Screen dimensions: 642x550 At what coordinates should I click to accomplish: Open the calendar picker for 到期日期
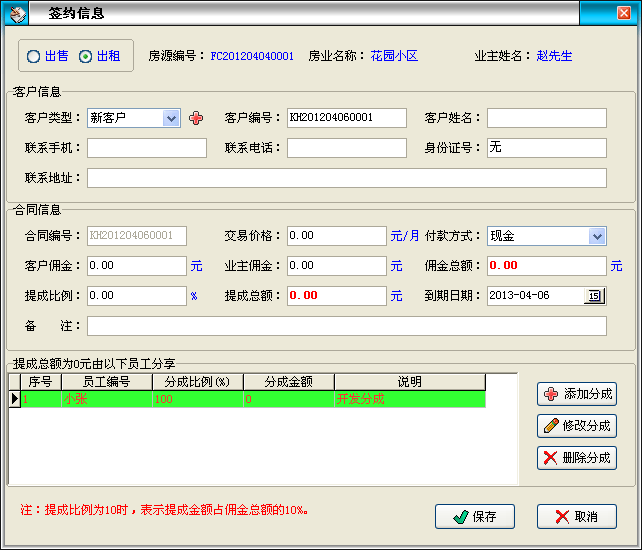[x=594, y=296]
